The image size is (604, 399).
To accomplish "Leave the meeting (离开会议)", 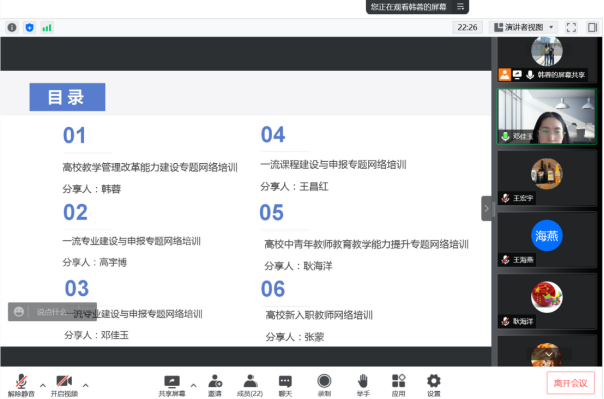I will click(570, 383).
